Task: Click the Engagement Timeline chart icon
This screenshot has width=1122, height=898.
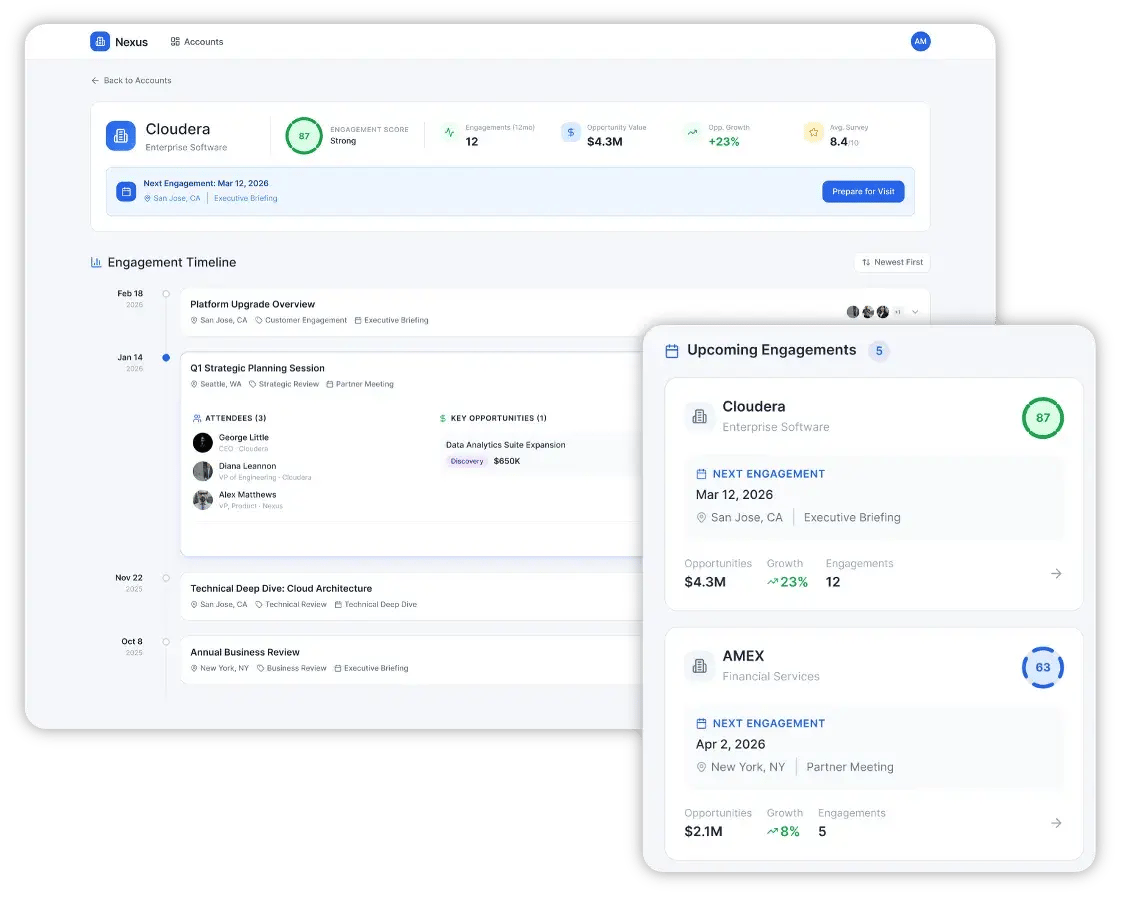Action: click(x=96, y=263)
